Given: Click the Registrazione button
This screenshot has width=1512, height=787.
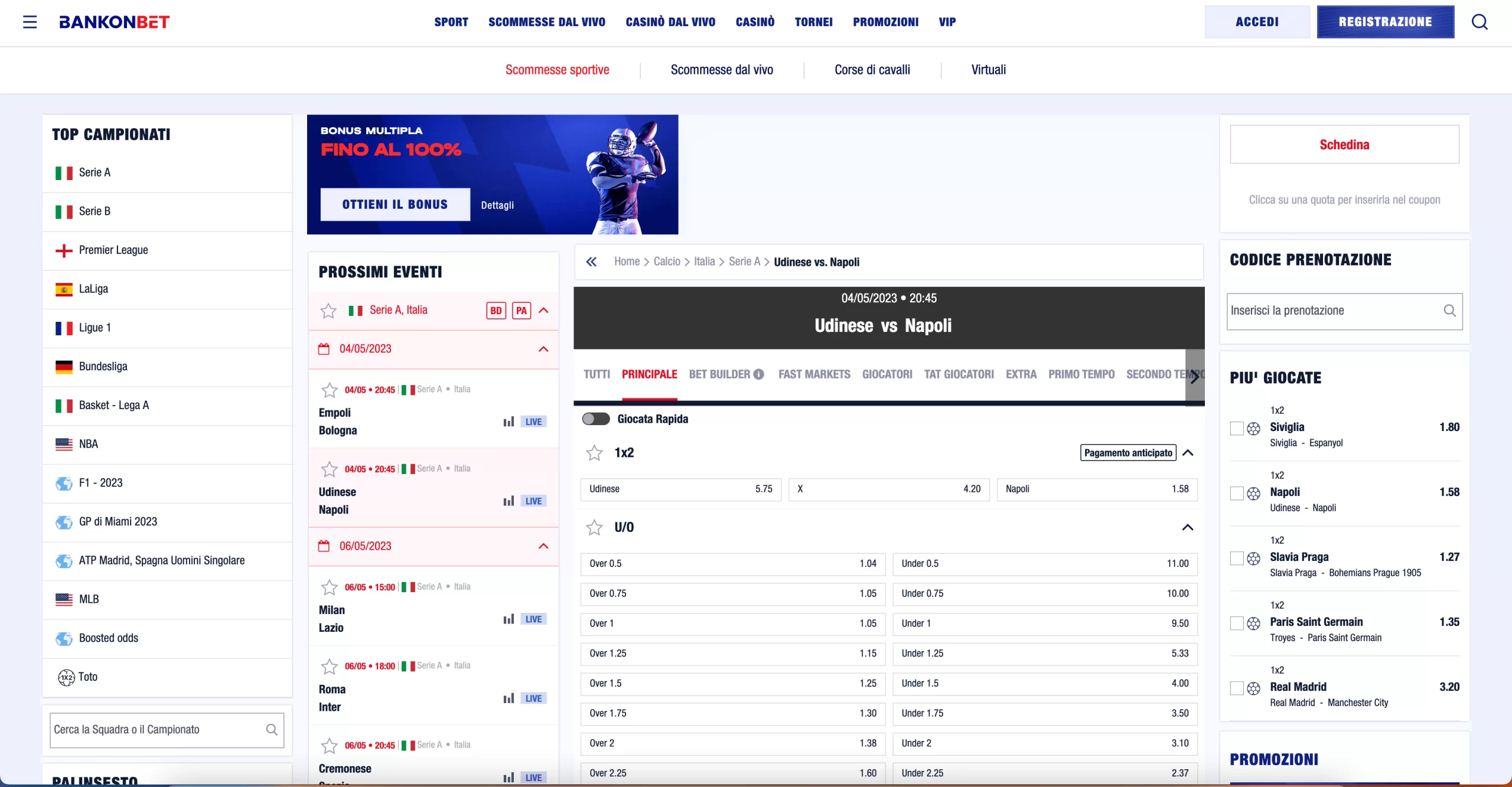Looking at the screenshot, I should [x=1385, y=22].
